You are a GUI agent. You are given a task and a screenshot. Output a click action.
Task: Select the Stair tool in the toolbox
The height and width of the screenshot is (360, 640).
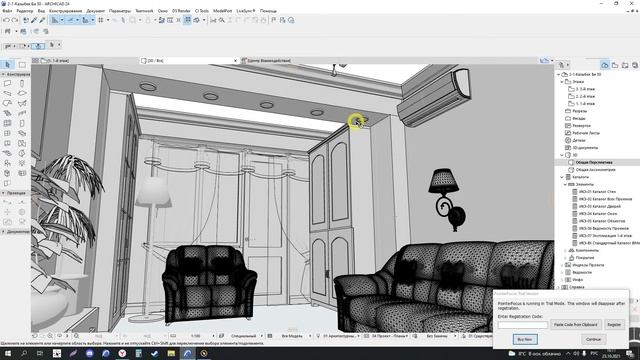[7, 113]
